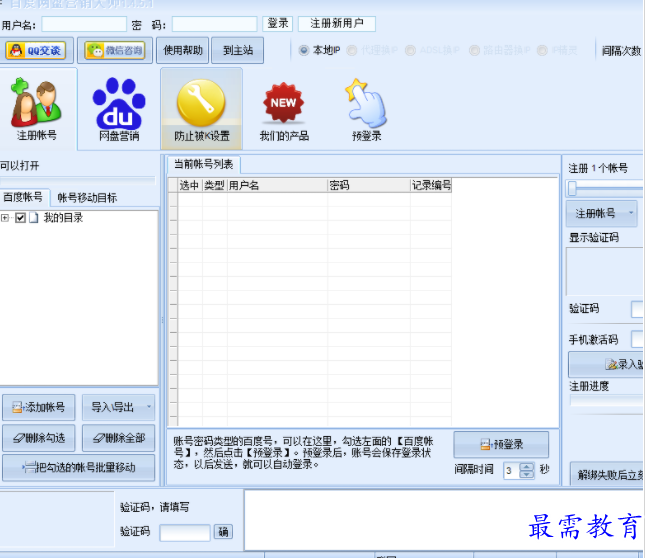
Task: Open 防止被K设置 wrench settings
Action: 201,109
